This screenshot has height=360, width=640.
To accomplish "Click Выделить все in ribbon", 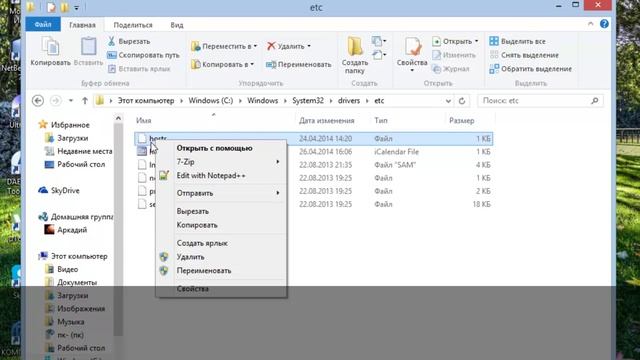I will tap(517, 41).
